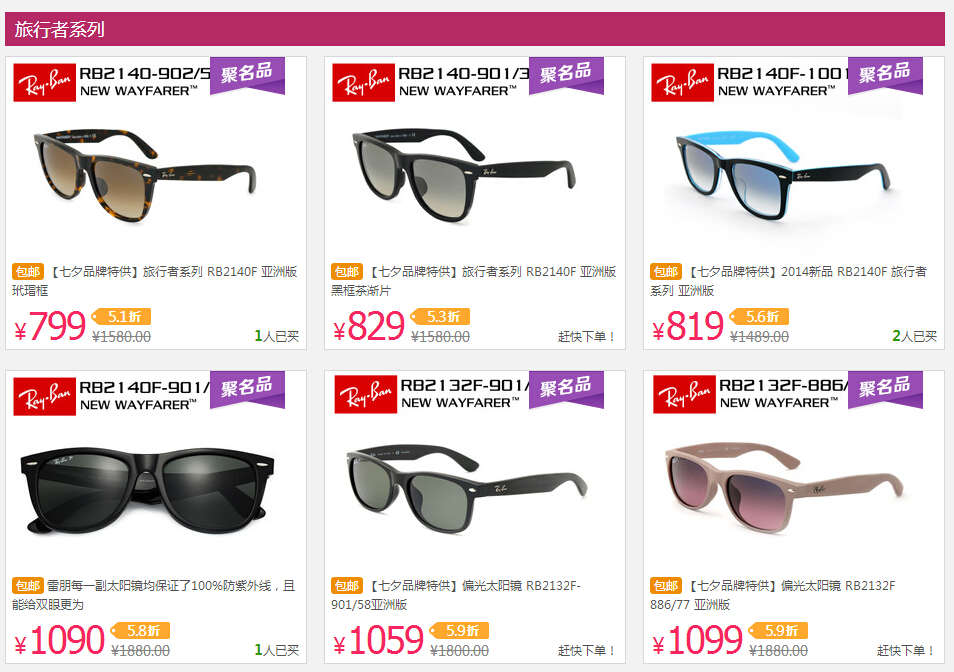954x672 pixels.
Task: Click 赶快下单 on the ¥829 product
Action: [x=587, y=336]
